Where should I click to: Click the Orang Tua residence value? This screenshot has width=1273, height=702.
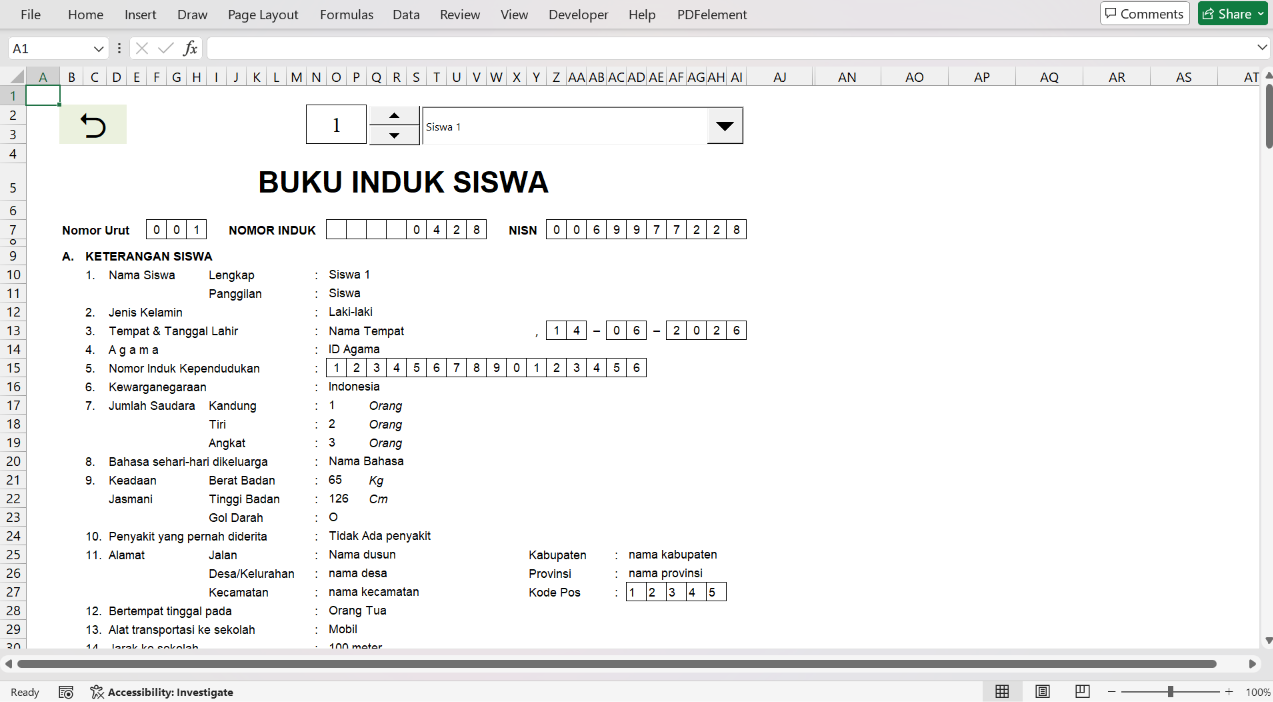tap(357, 611)
